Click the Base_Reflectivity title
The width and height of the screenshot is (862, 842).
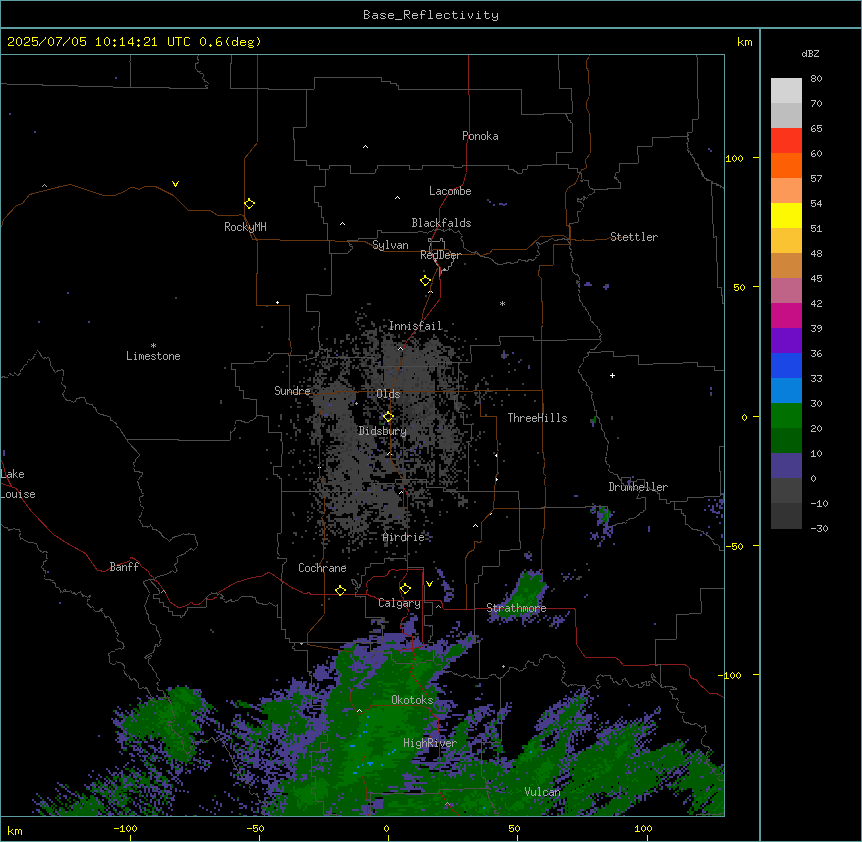[431, 15]
